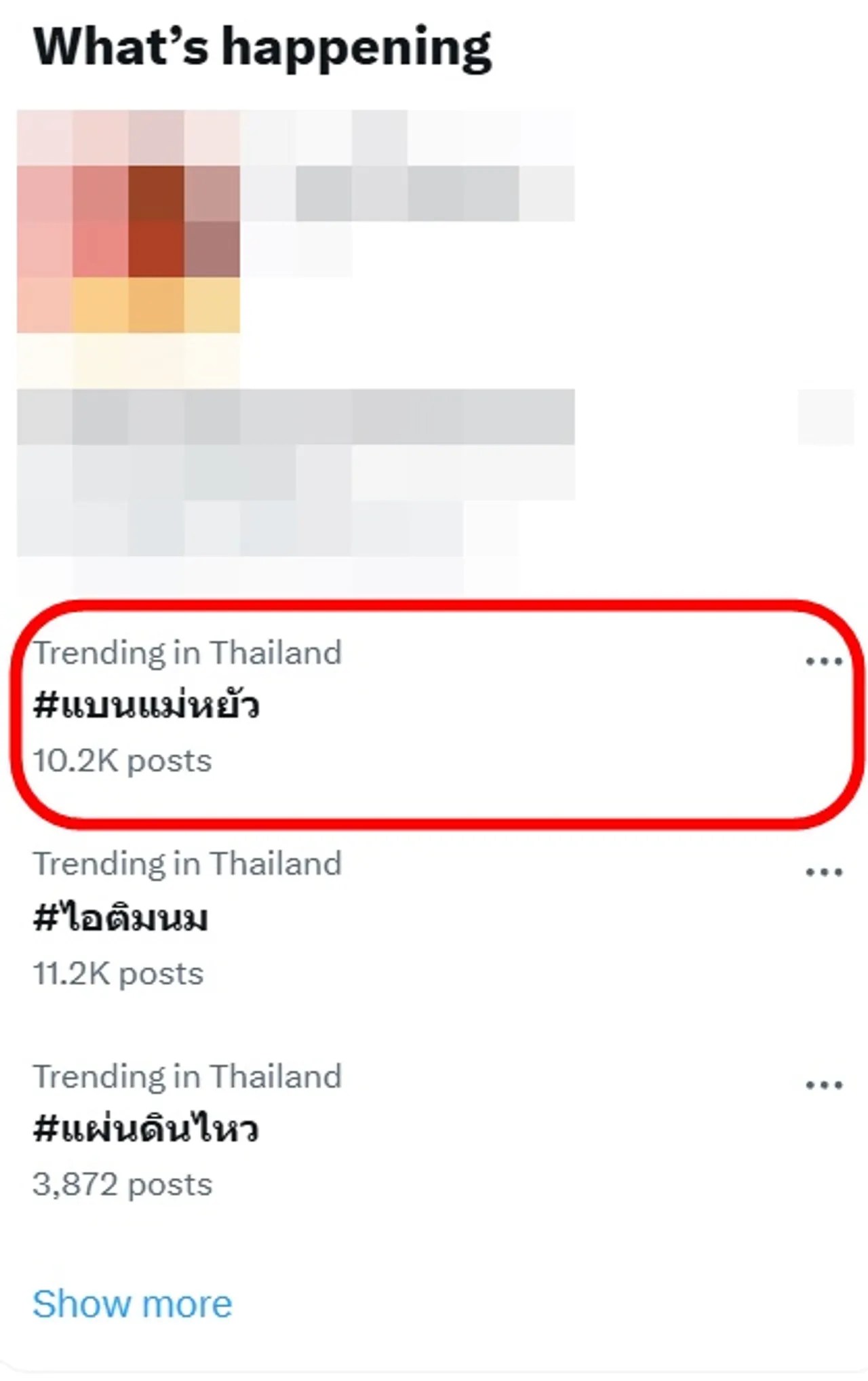Screen dimensions: 868x1381
Task: Open more options for #แผ่นดินไหว trend
Action: tap(823, 1085)
